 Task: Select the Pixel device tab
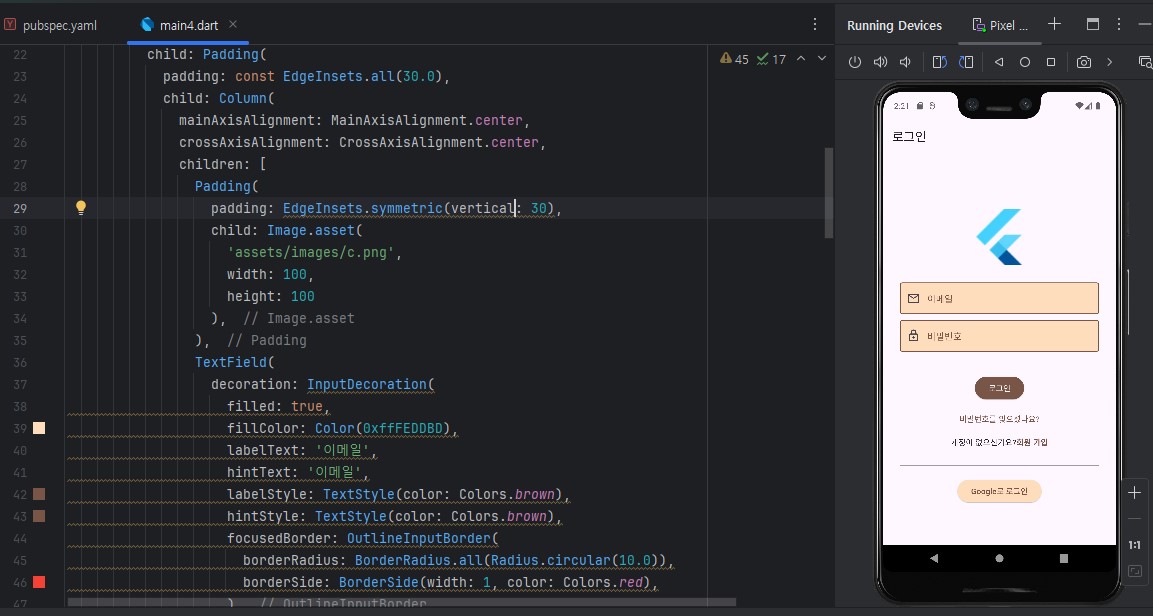(x=1000, y=26)
